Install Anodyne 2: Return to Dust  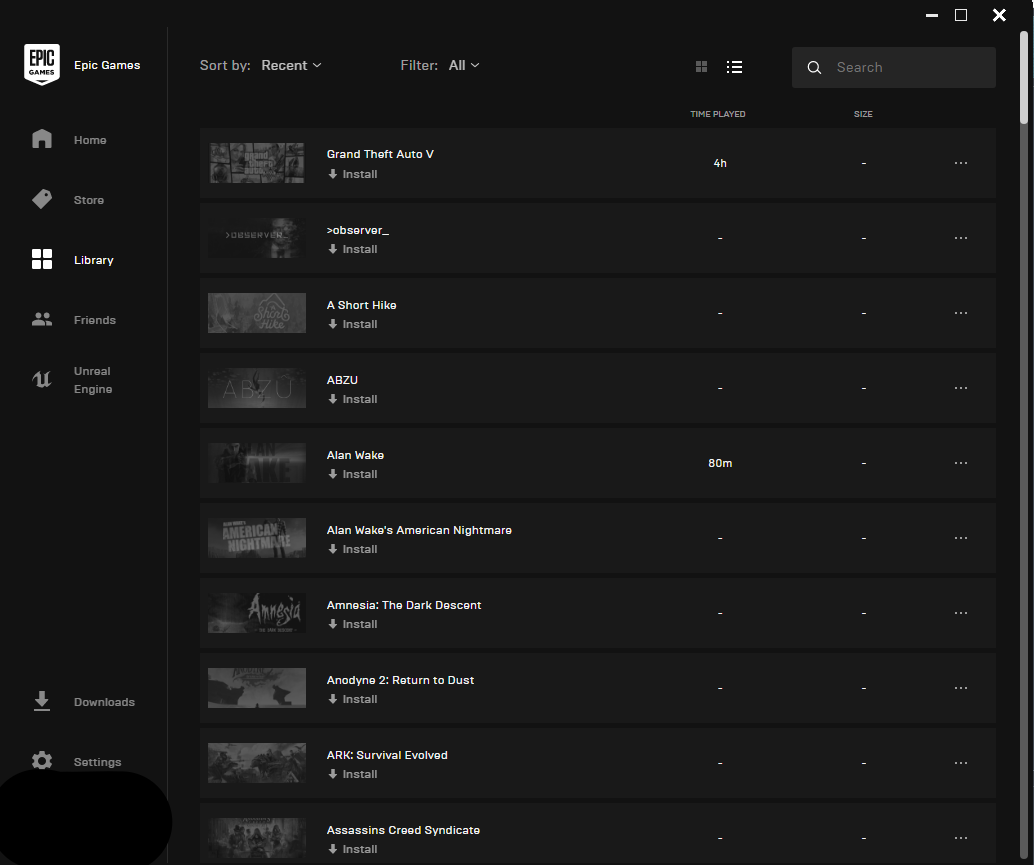tap(353, 700)
